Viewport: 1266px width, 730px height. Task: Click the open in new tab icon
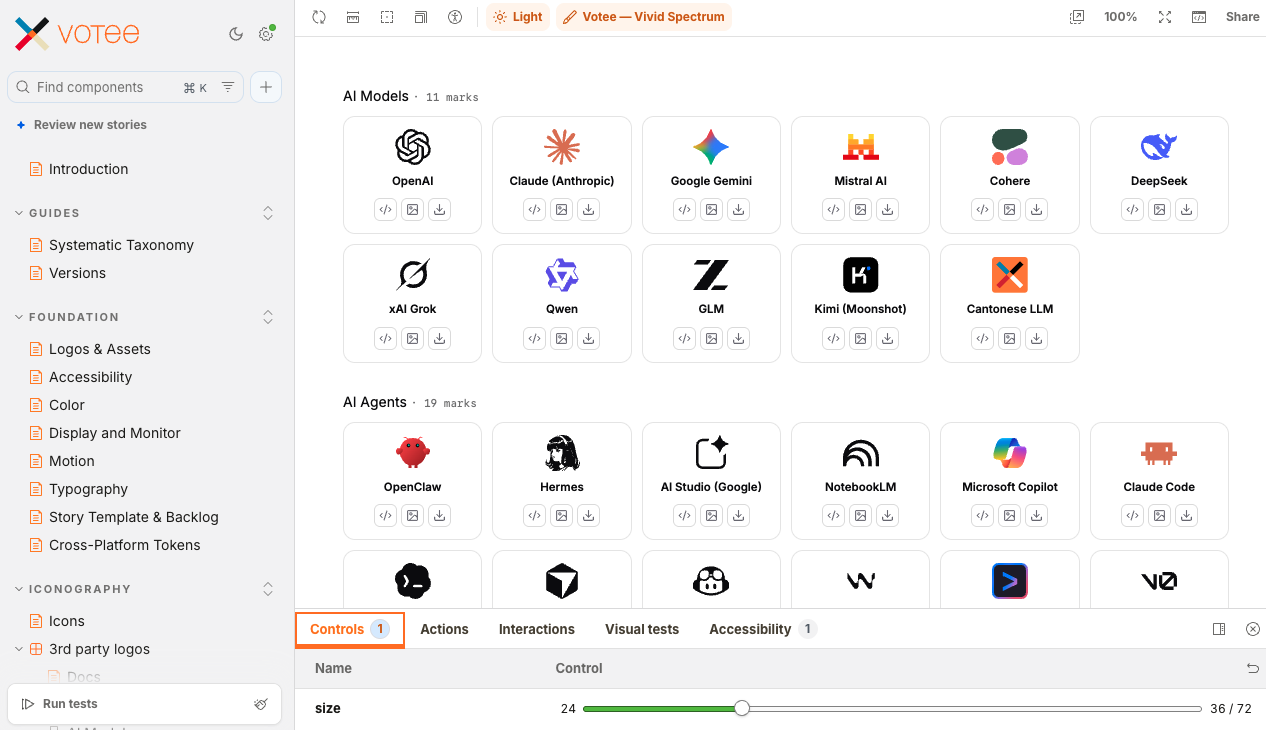pos(1077,17)
